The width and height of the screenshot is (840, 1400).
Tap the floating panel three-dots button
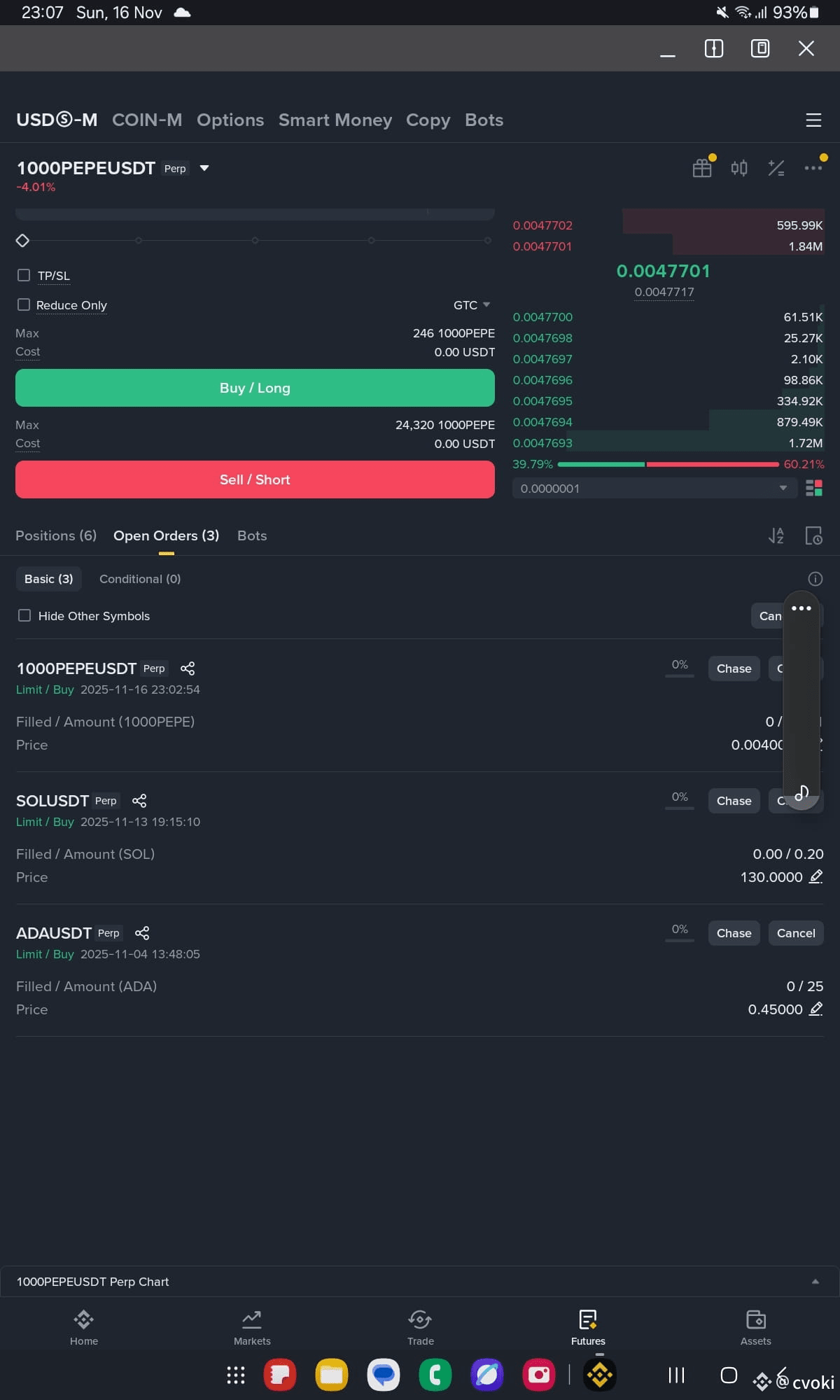point(801,608)
